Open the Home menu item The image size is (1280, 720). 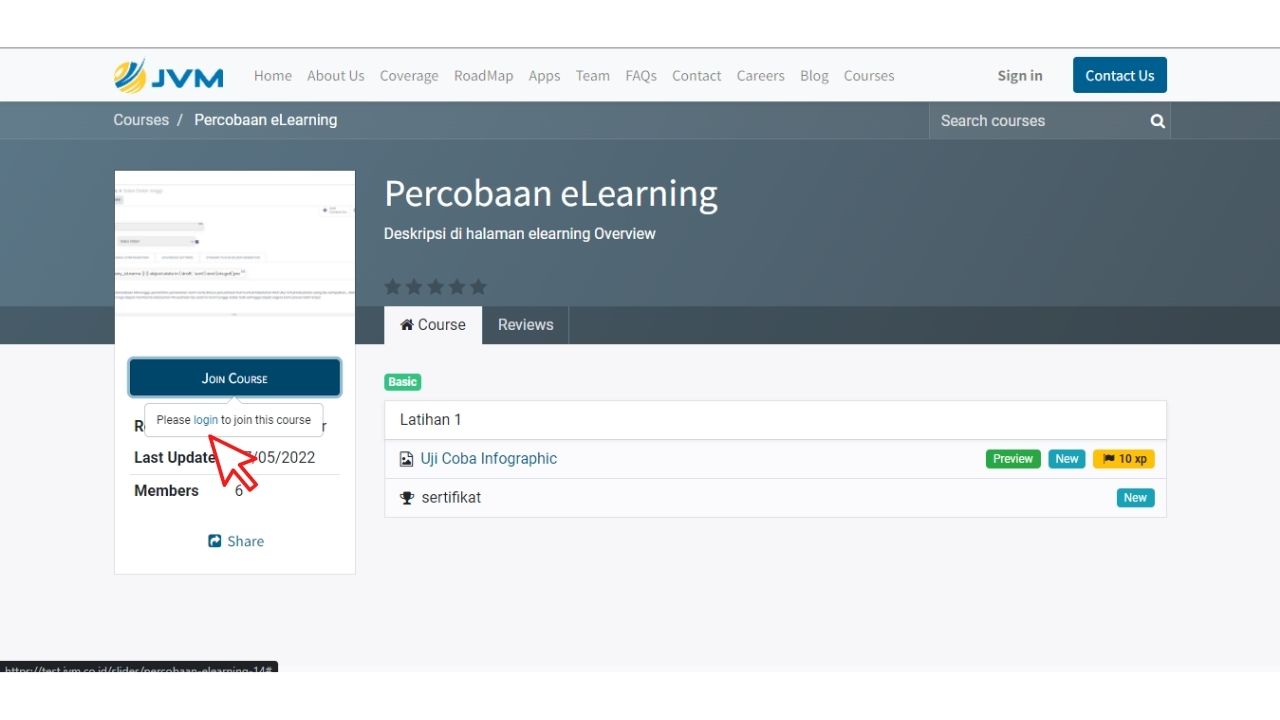click(x=273, y=76)
